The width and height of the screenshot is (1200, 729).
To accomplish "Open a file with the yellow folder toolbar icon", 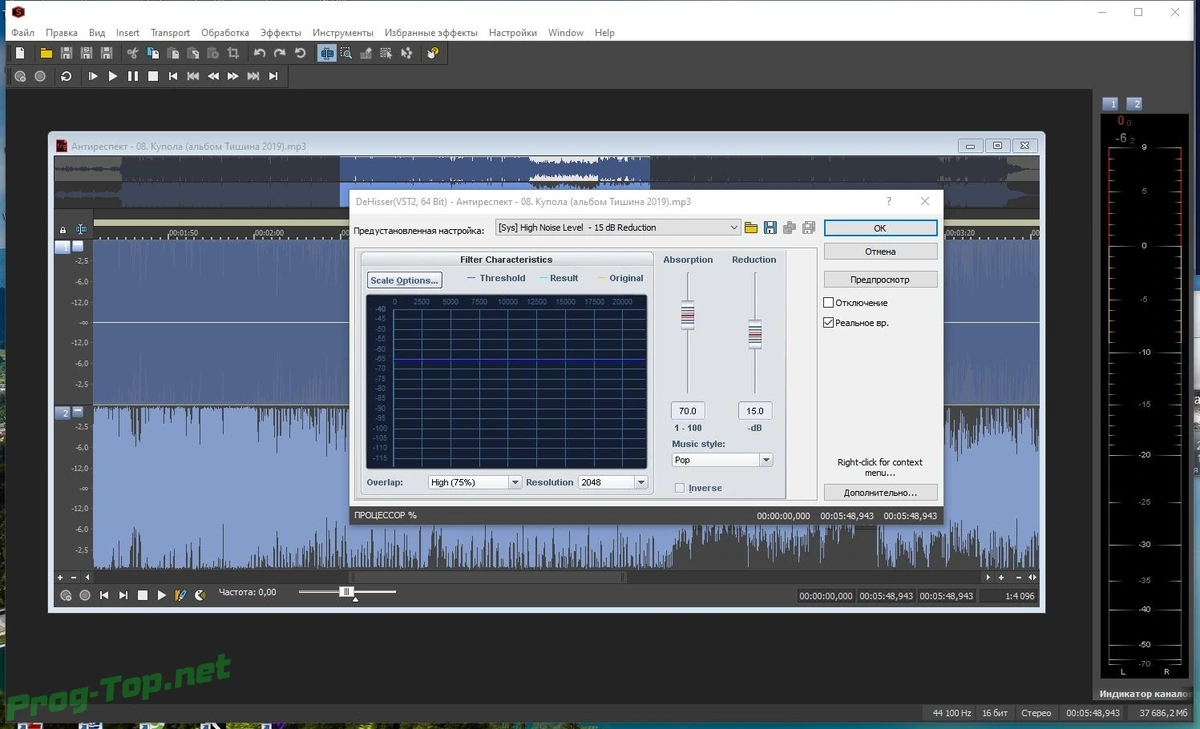I will click(x=46, y=53).
